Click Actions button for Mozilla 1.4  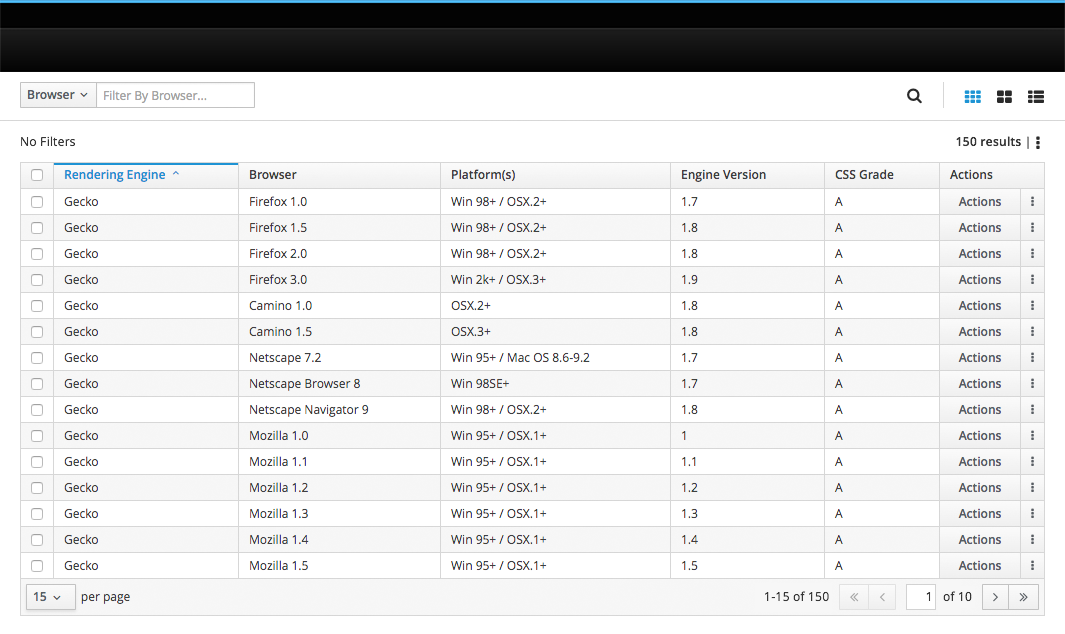coord(980,540)
